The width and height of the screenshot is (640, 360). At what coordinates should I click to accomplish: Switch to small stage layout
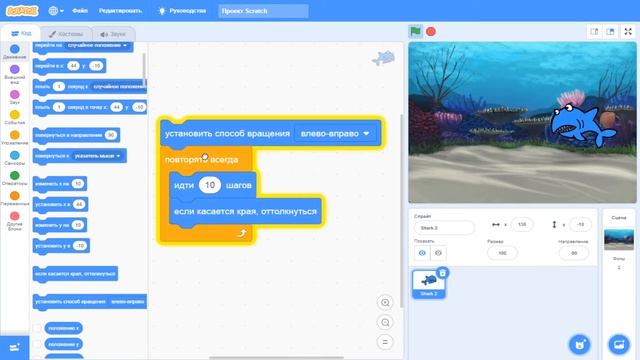click(594, 31)
